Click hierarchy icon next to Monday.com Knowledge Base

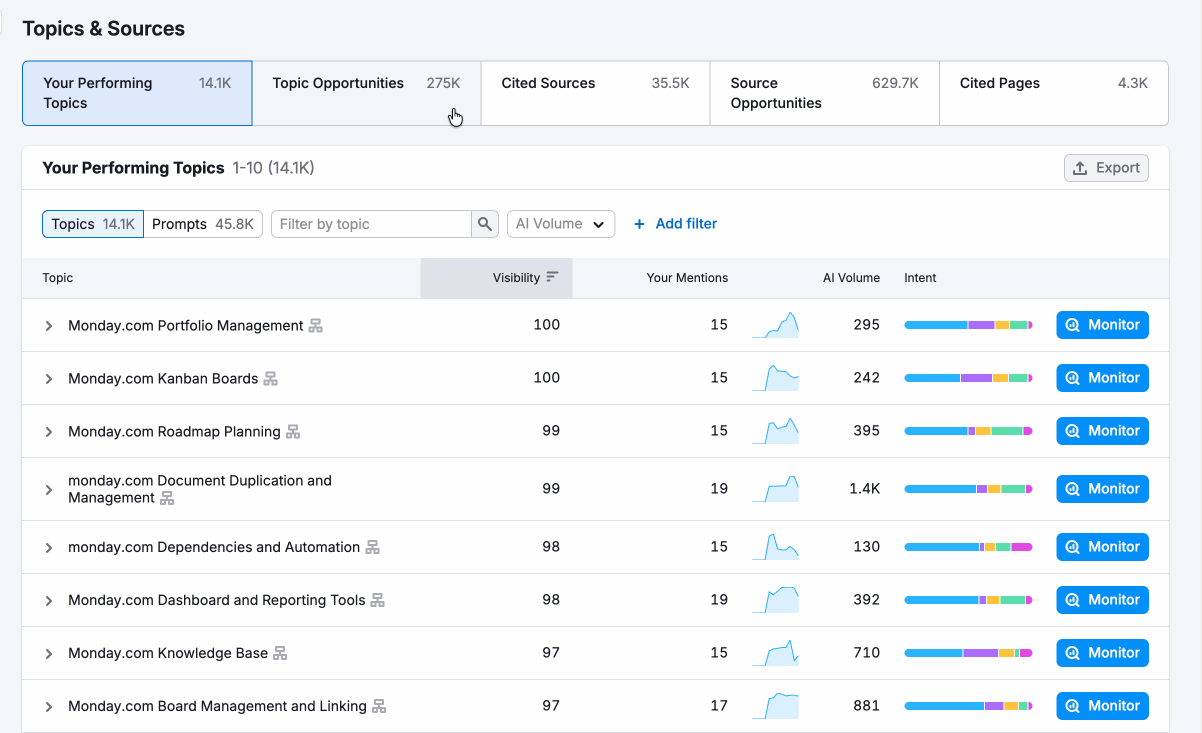coord(280,654)
